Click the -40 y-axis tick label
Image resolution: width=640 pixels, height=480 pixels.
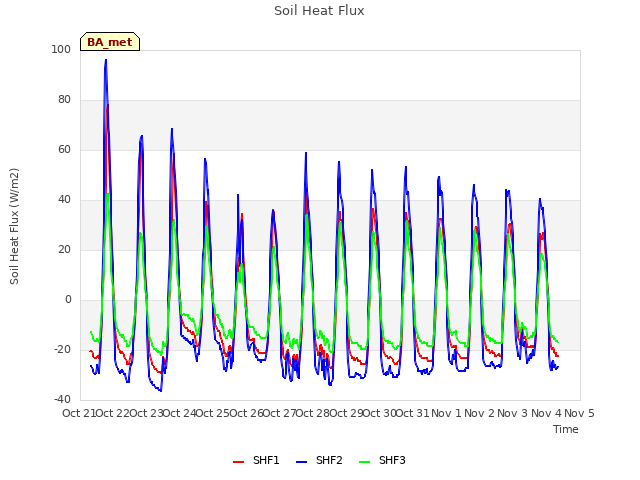click(62, 399)
